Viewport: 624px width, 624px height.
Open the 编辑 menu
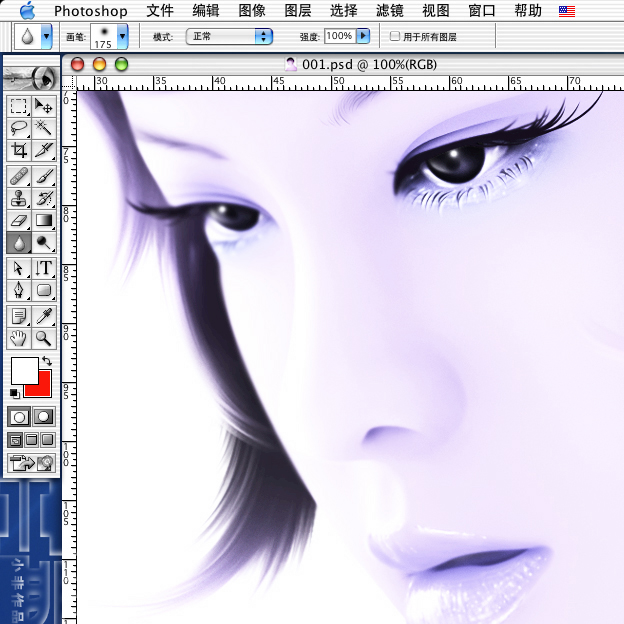[x=206, y=11]
